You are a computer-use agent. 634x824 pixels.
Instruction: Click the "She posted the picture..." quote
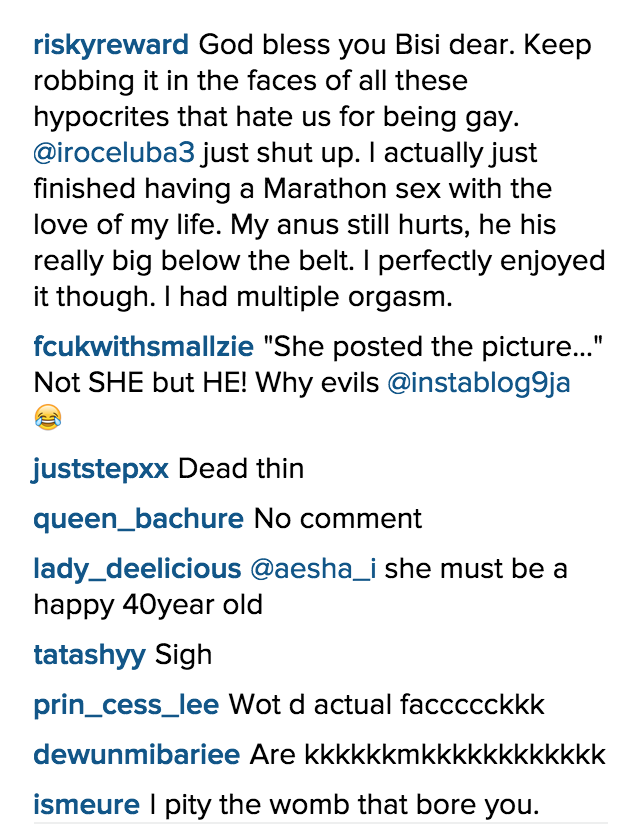(x=434, y=348)
